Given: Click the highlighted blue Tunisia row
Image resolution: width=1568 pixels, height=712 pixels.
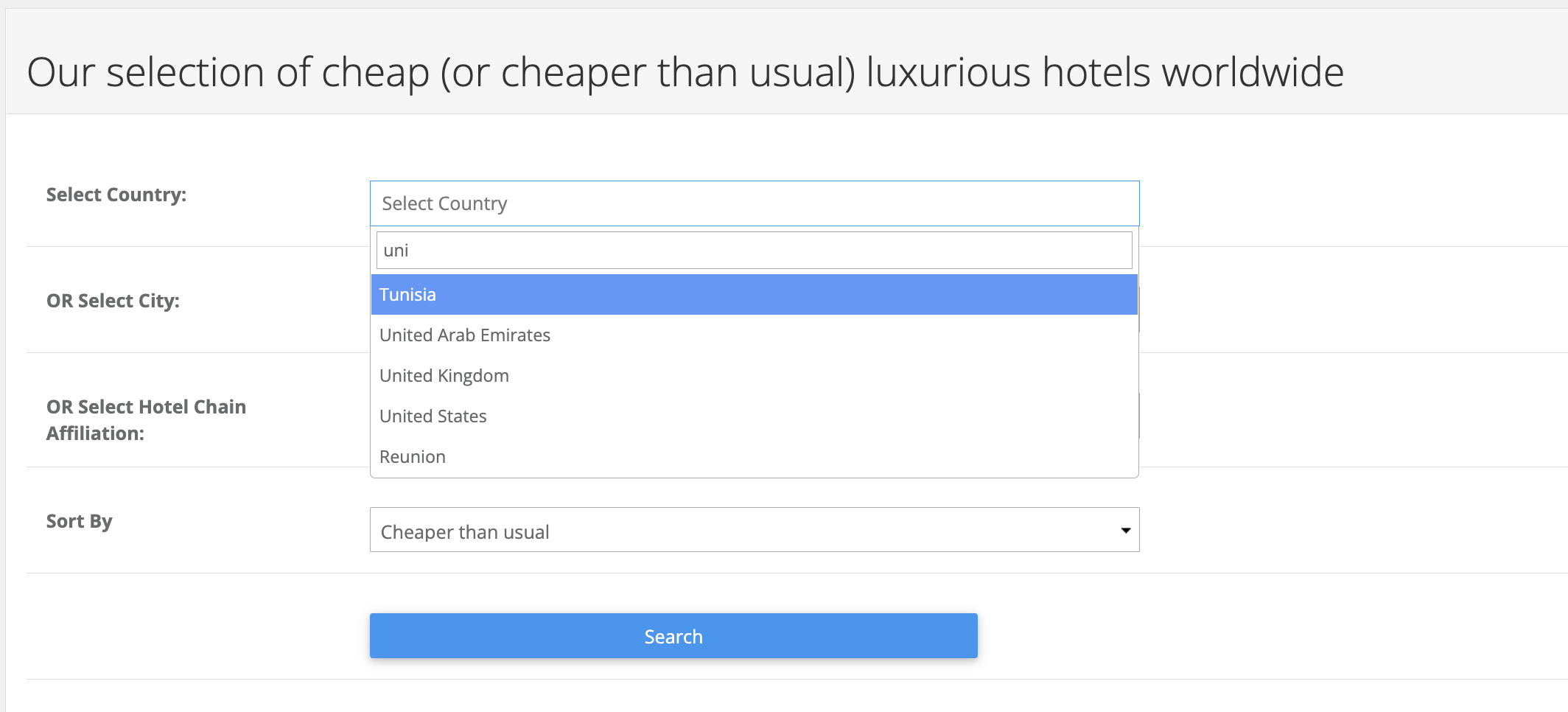Looking at the screenshot, I should 755,295.
